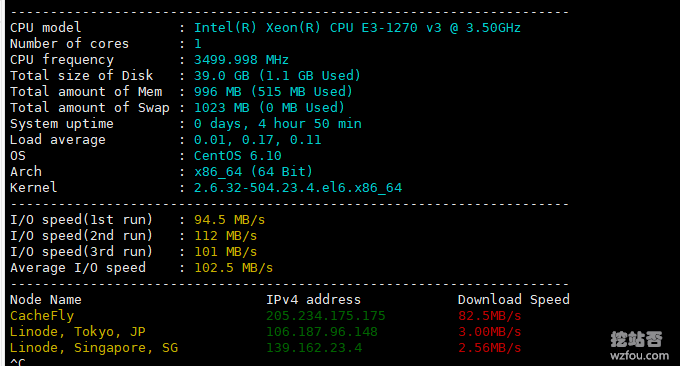This screenshot has height=366, width=680.
Task: Click the 'I/O speed(3rd run)' label
Action: point(82,252)
